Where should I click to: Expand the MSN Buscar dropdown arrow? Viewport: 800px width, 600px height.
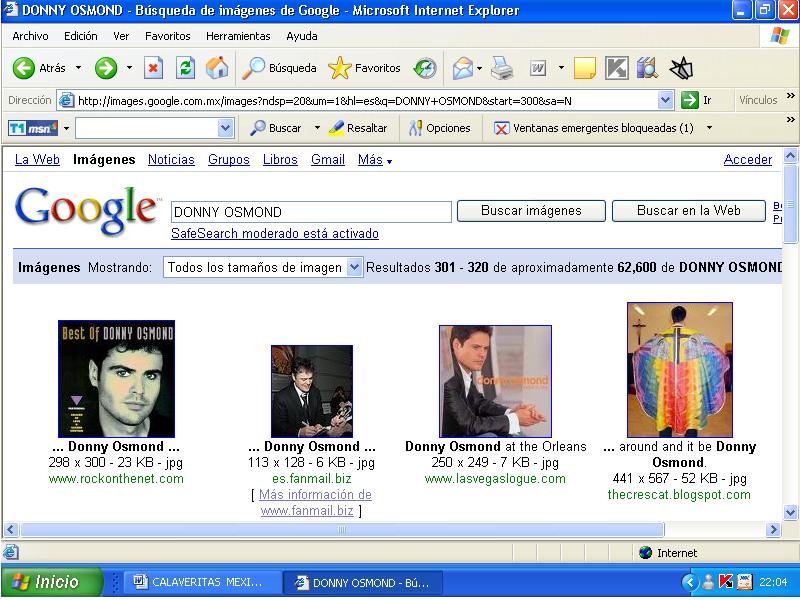click(317, 128)
